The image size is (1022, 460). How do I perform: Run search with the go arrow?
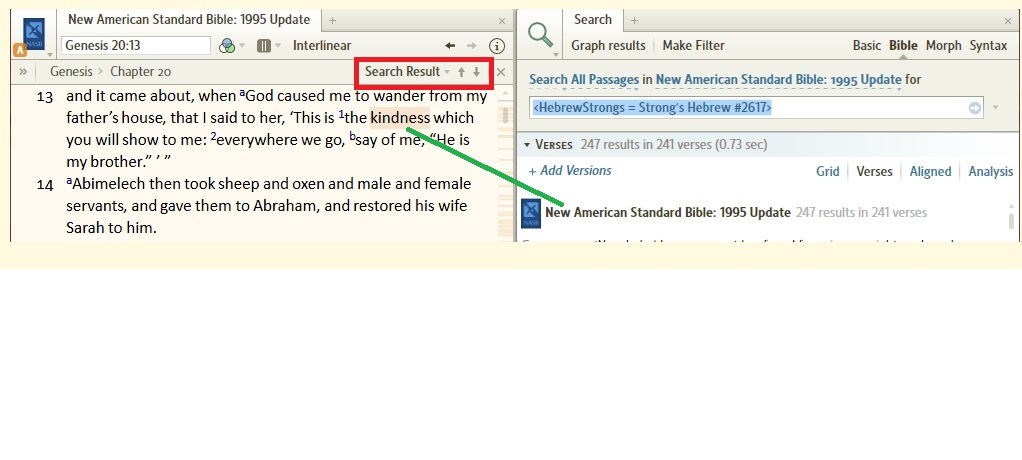[x=974, y=108]
